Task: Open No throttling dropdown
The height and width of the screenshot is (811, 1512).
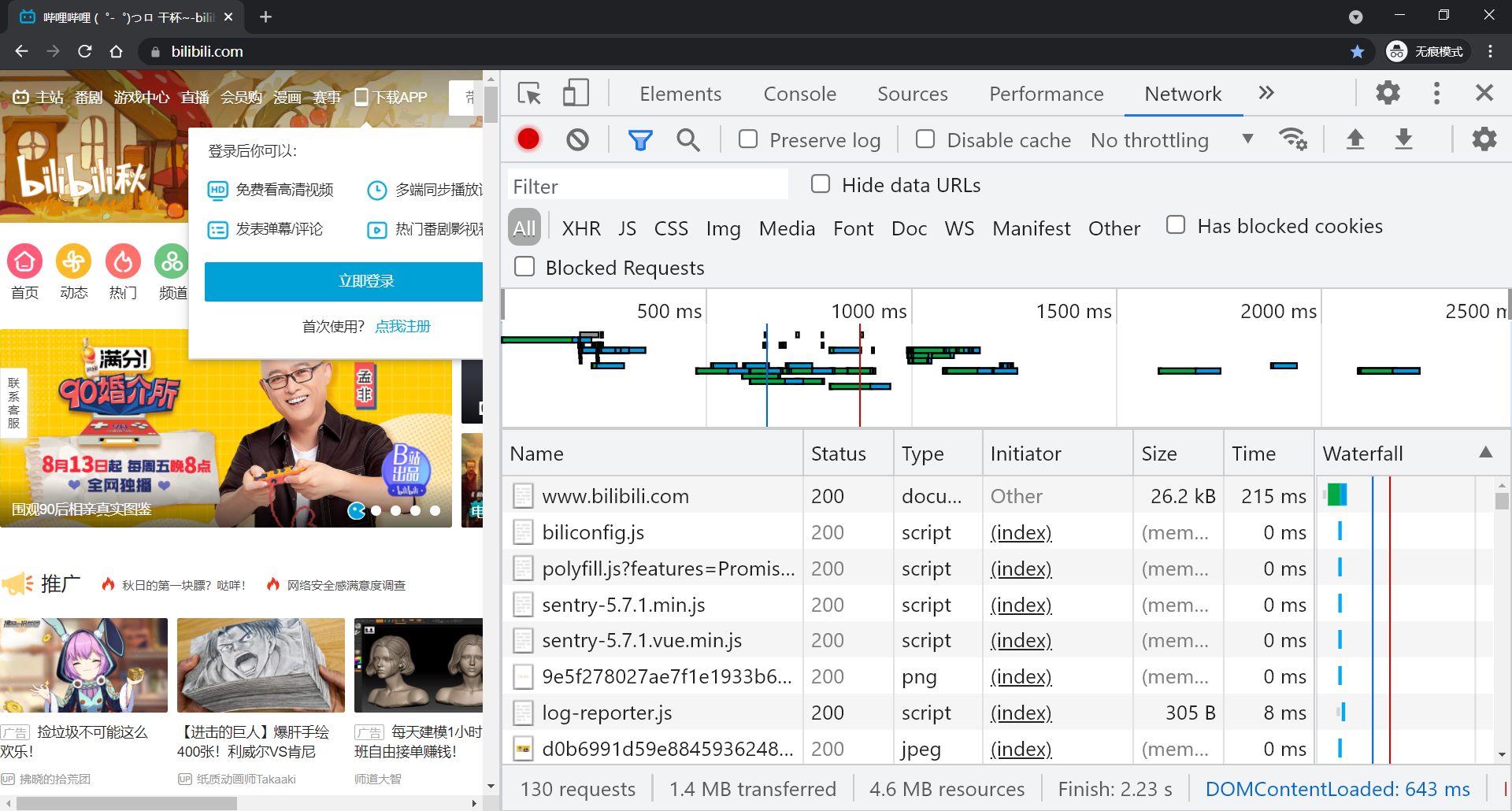Action: point(1172,140)
